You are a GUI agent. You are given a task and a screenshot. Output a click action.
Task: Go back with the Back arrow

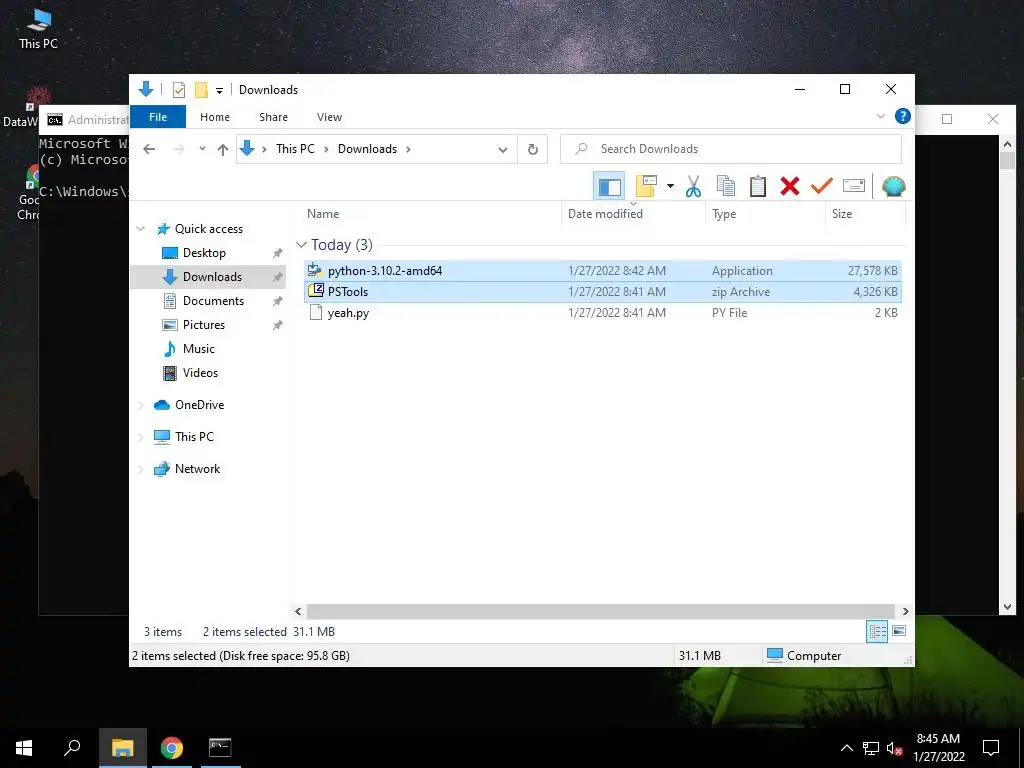[149, 150]
